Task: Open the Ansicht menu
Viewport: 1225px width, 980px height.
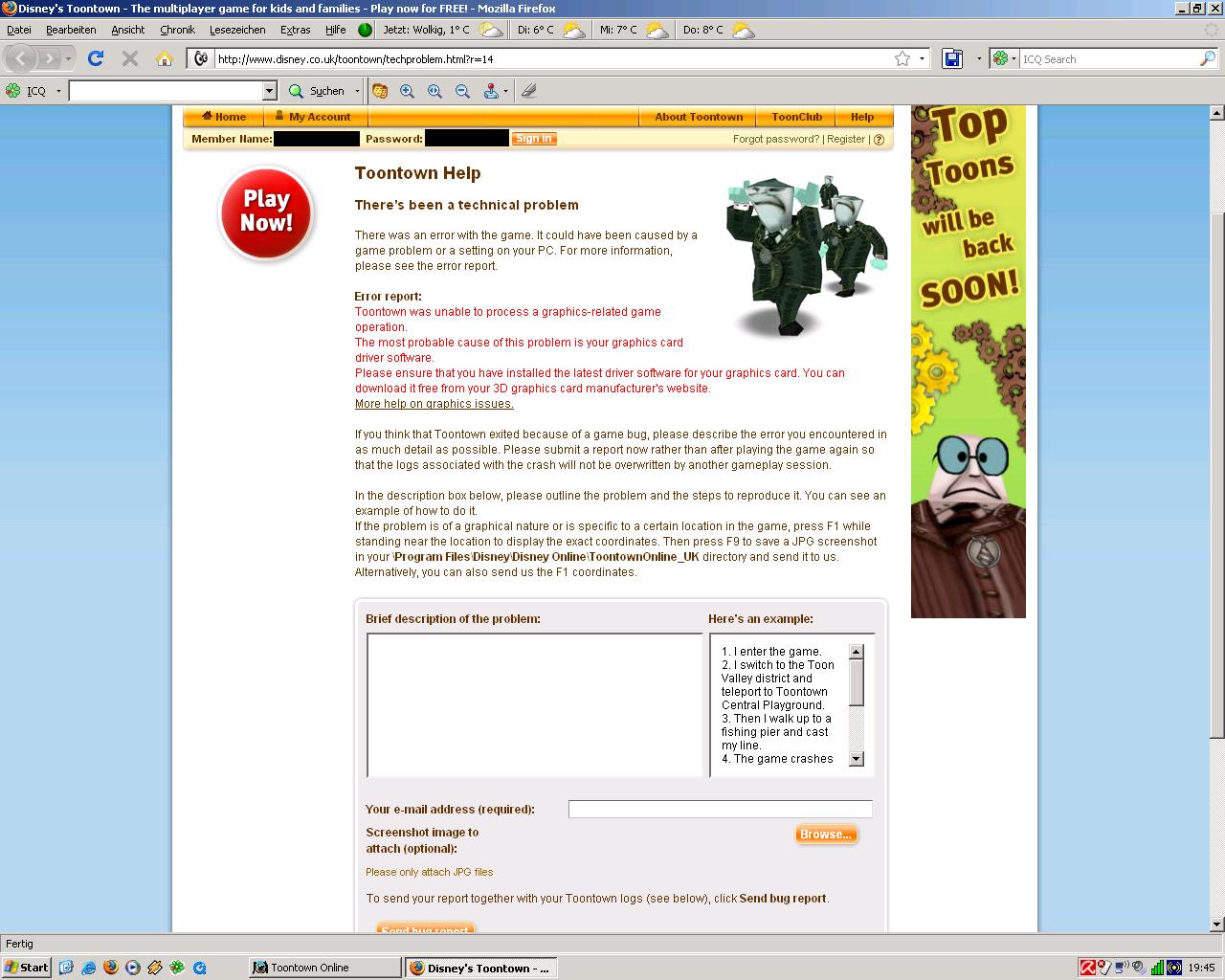Action: click(127, 30)
